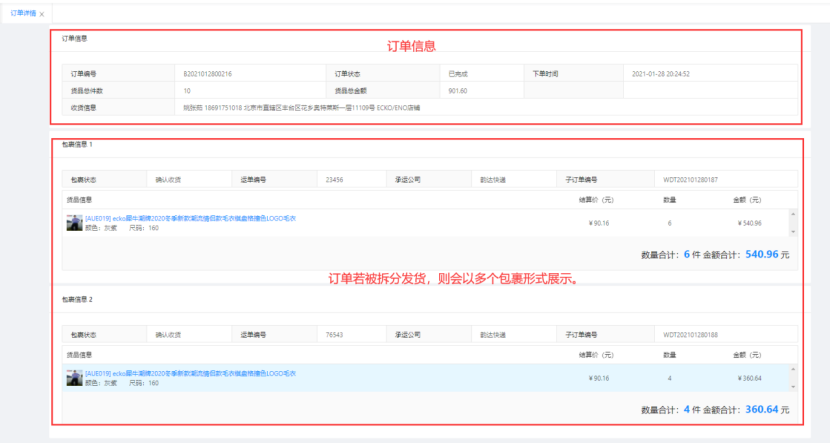
Task: Close the 订单详情 tab
Action: click(x=42, y=14)
